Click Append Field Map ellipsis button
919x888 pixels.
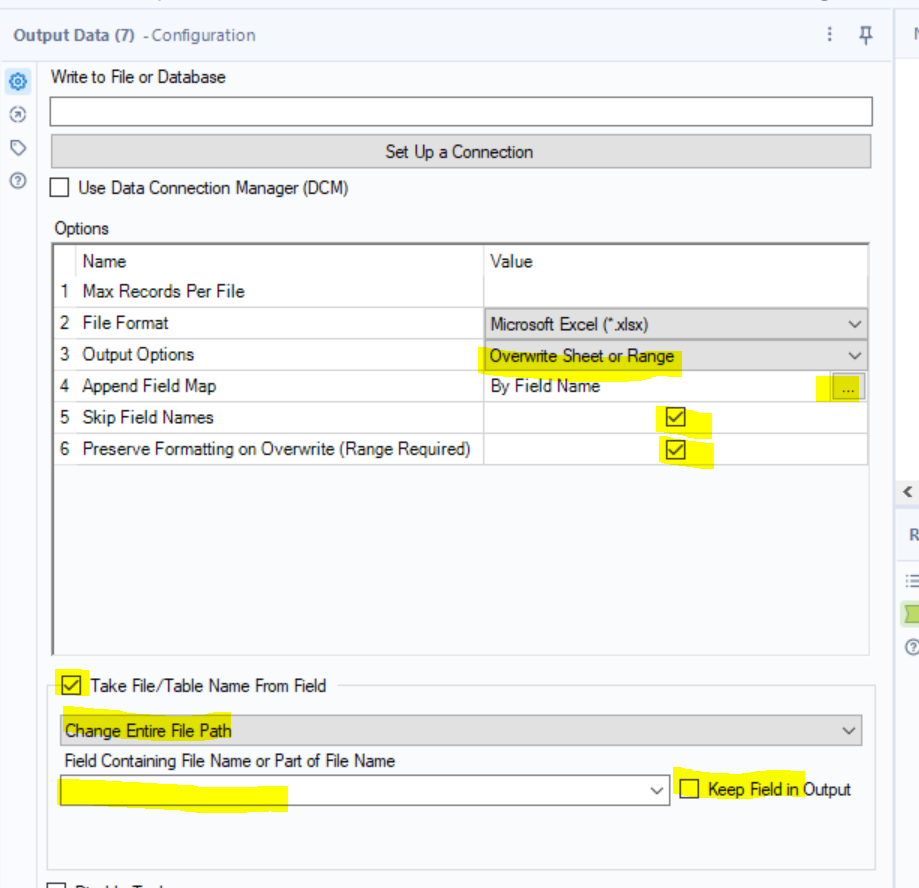click(x=848, y=388)
